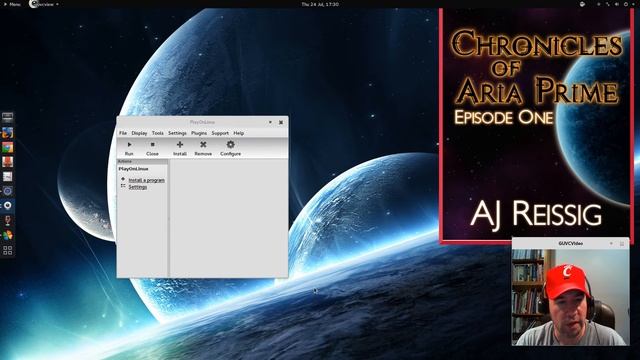Screen dimensions: 640x360
Task: Open the Support menu
Action: [220, 133]
